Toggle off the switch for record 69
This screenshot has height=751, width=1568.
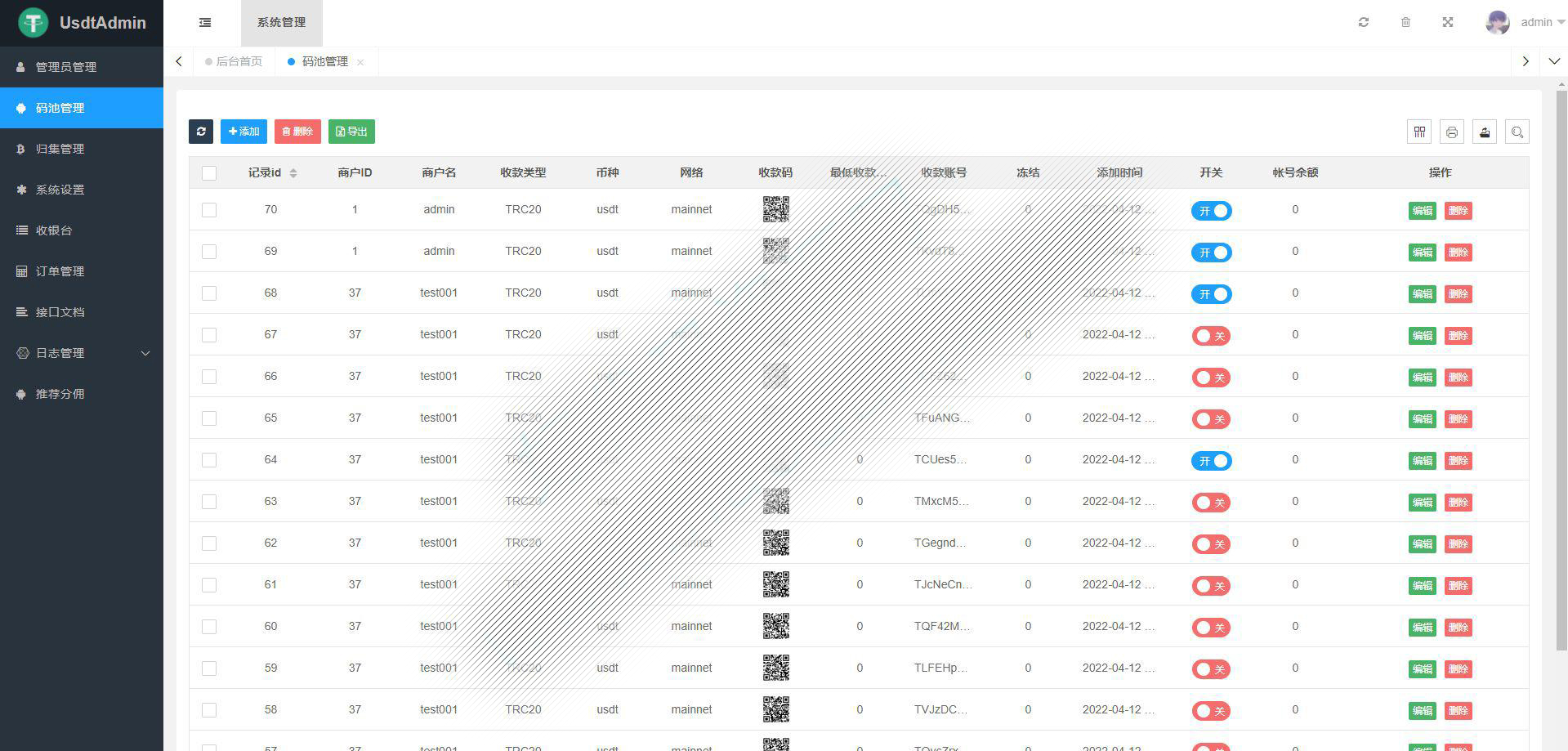coord(1211,253)
